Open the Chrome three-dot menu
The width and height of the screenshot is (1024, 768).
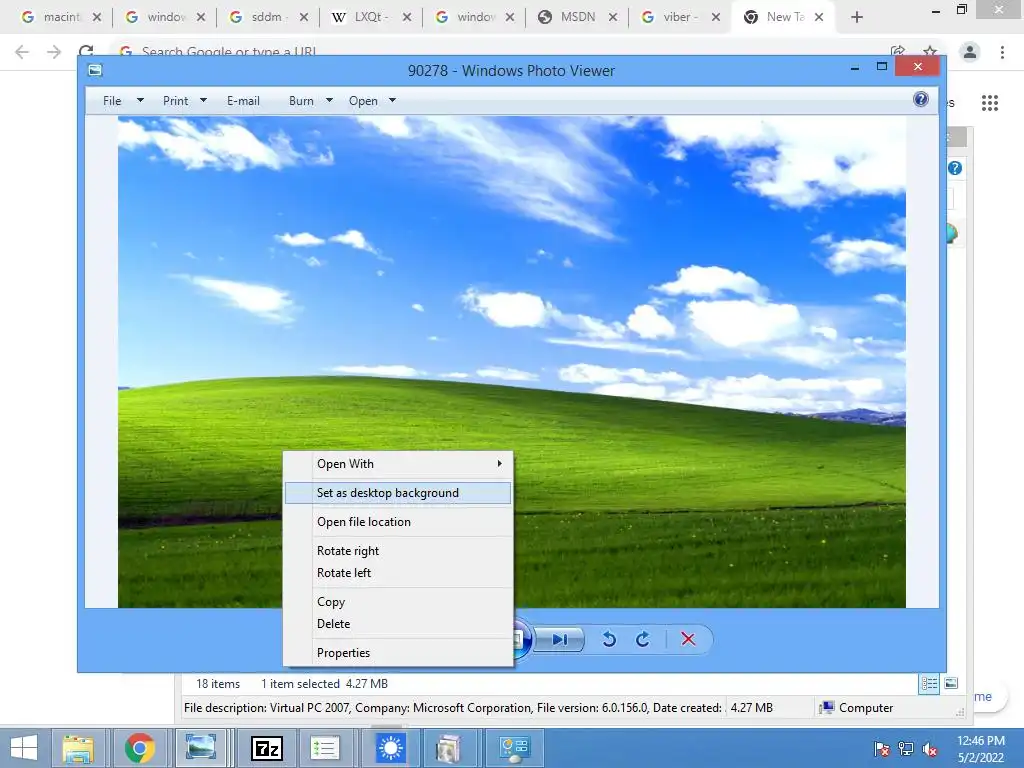coord(1002,52)
